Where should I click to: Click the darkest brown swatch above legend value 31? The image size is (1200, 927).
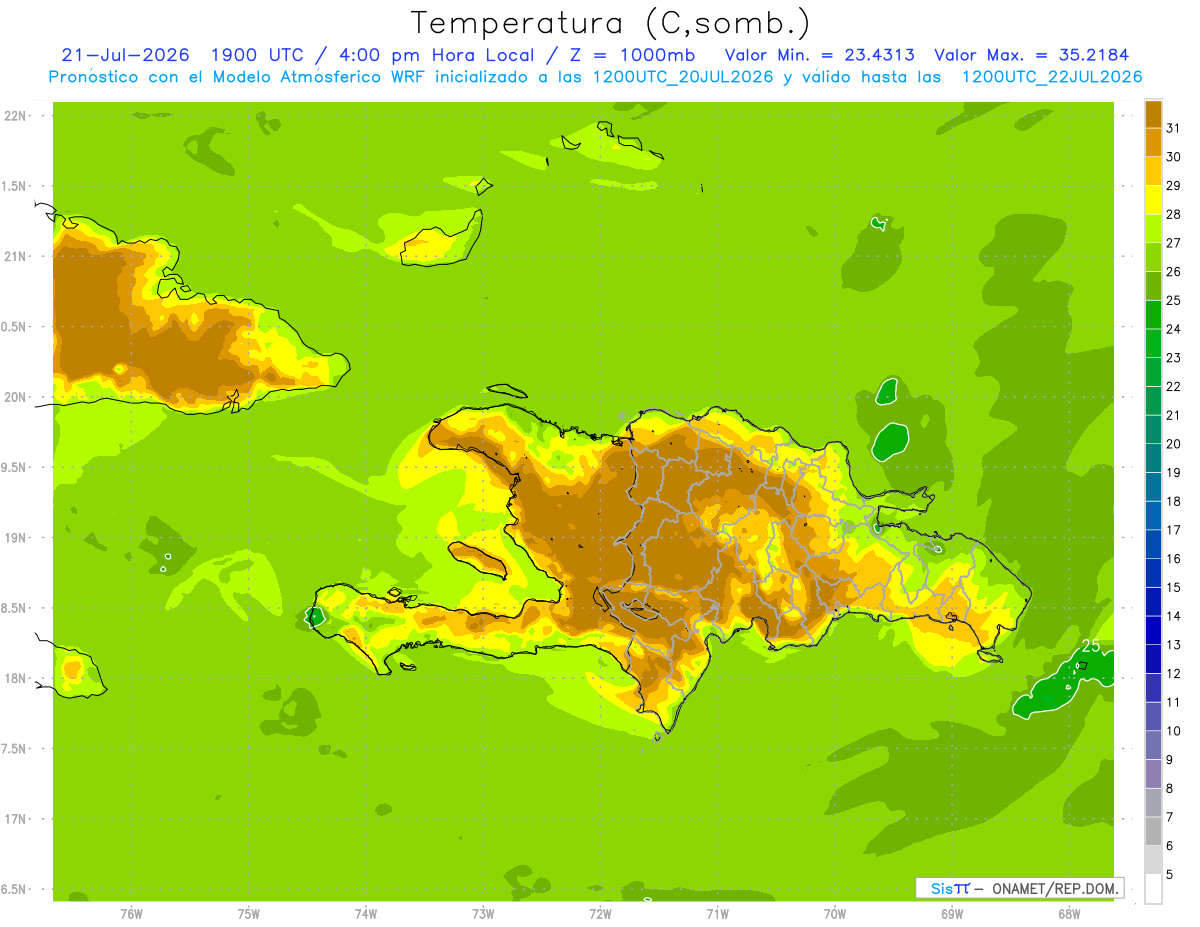1153,114
